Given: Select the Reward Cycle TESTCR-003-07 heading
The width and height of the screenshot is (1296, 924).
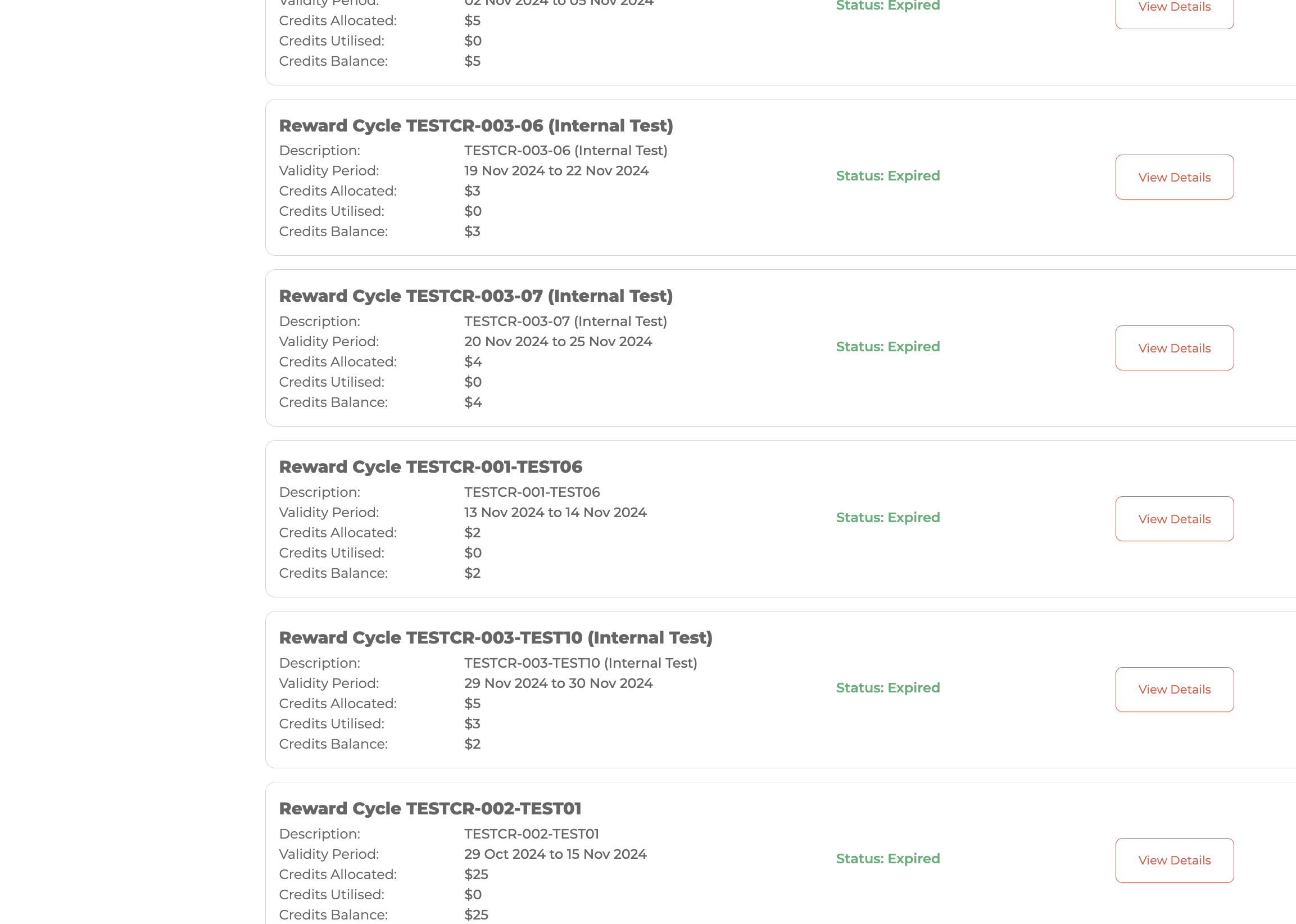Looking at the screenshot, I should pyautogui.click(x=475, y=296).
